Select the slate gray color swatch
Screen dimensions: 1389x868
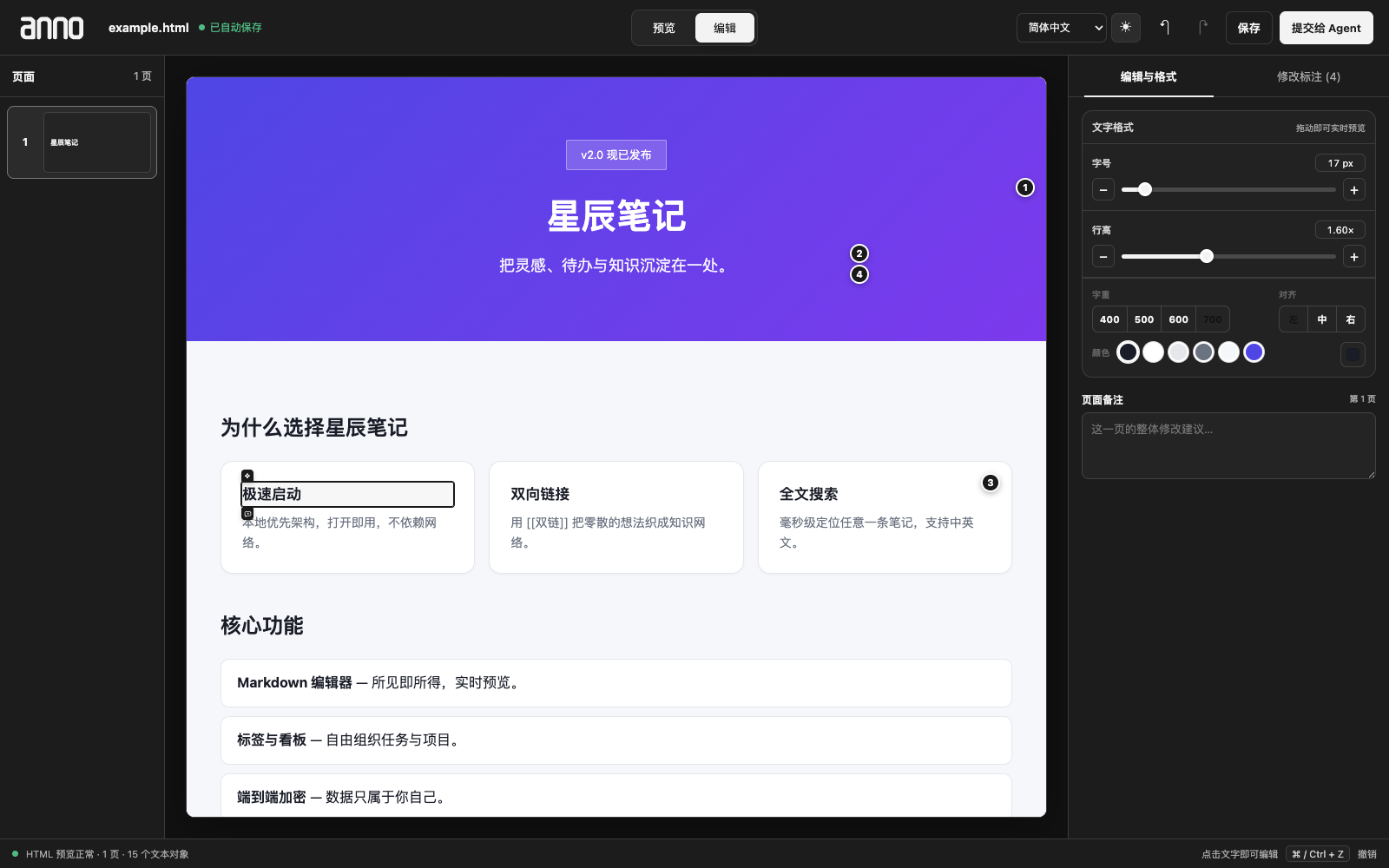1203,352
